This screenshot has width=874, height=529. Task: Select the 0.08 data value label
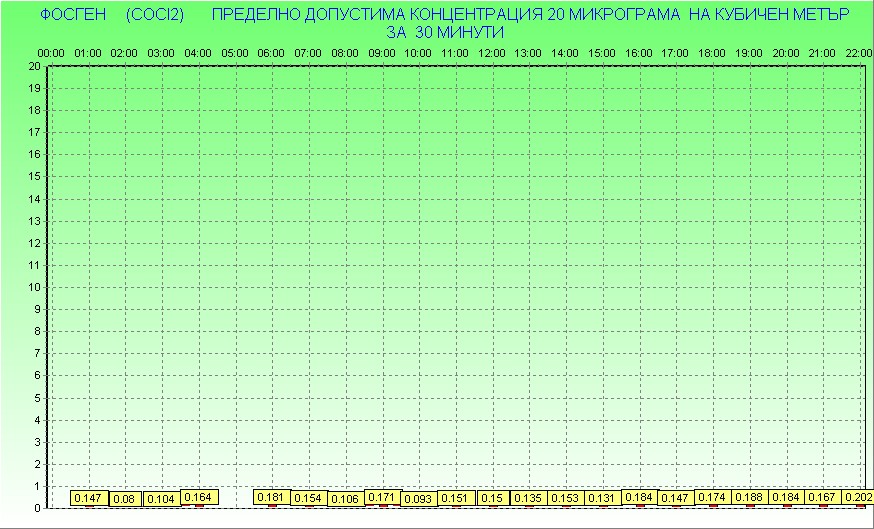(124, 499)
